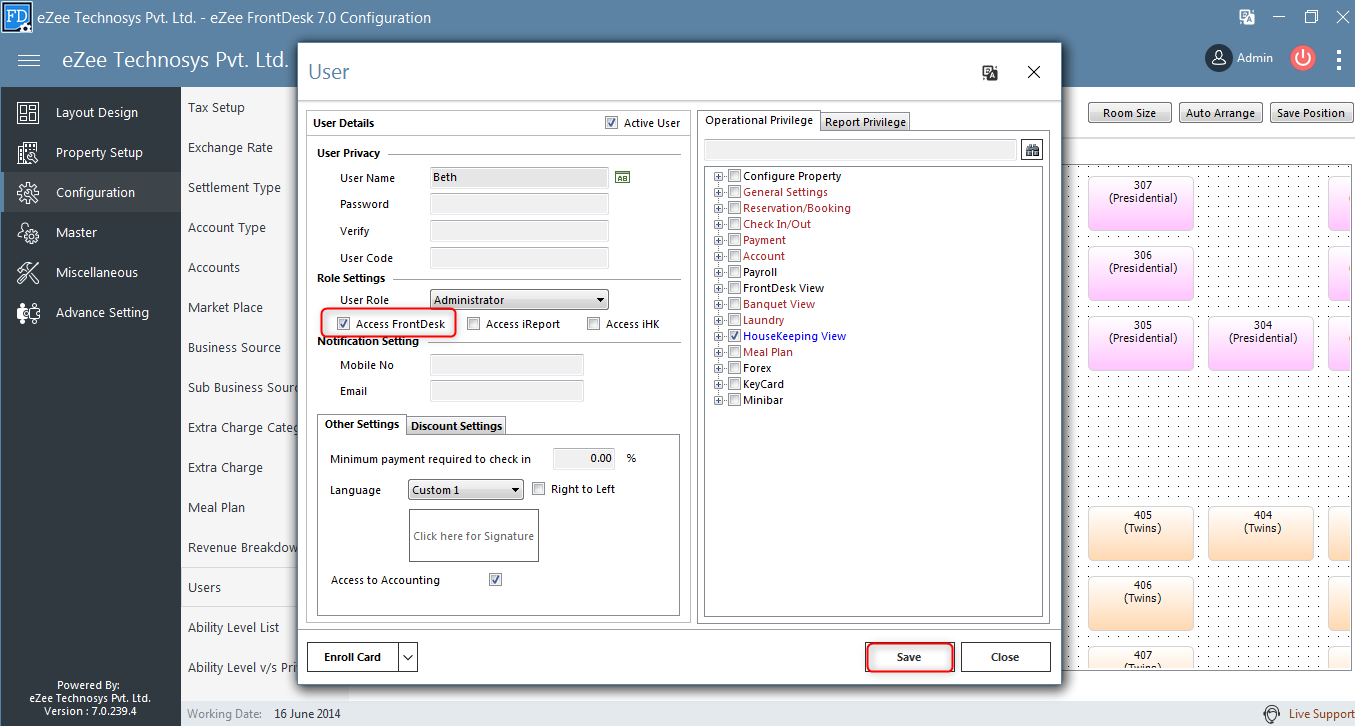
Task: Click the Miscellaneous tools icon
Action: (x=28, y=273)
